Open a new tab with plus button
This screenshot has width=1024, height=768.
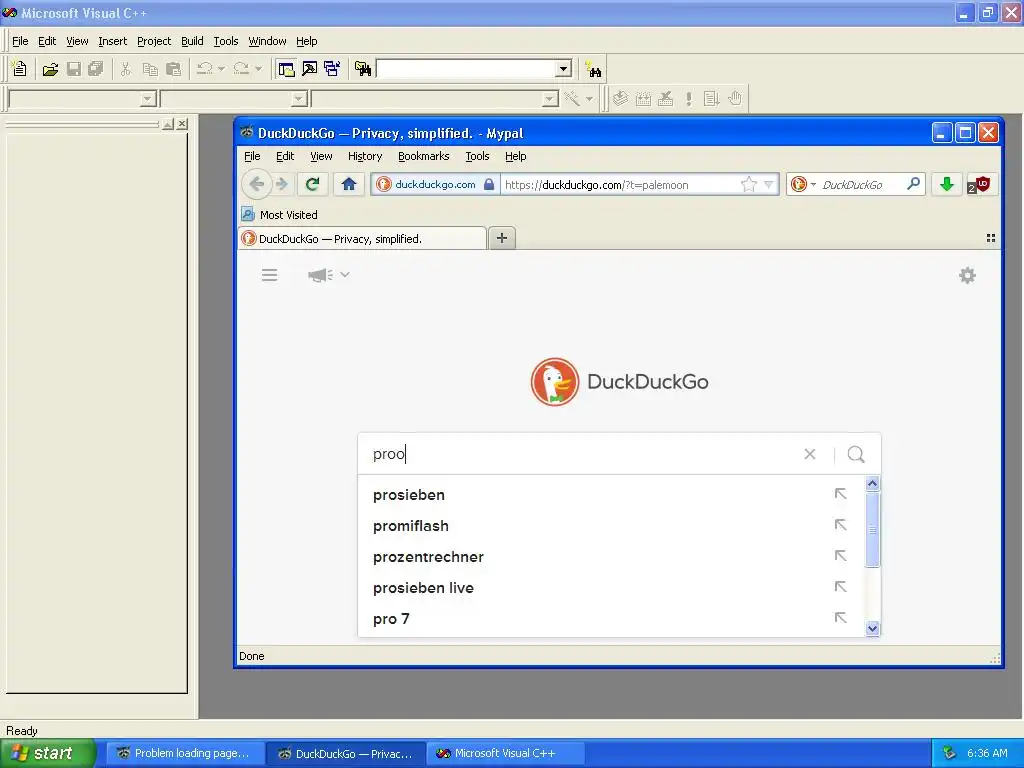502,238
